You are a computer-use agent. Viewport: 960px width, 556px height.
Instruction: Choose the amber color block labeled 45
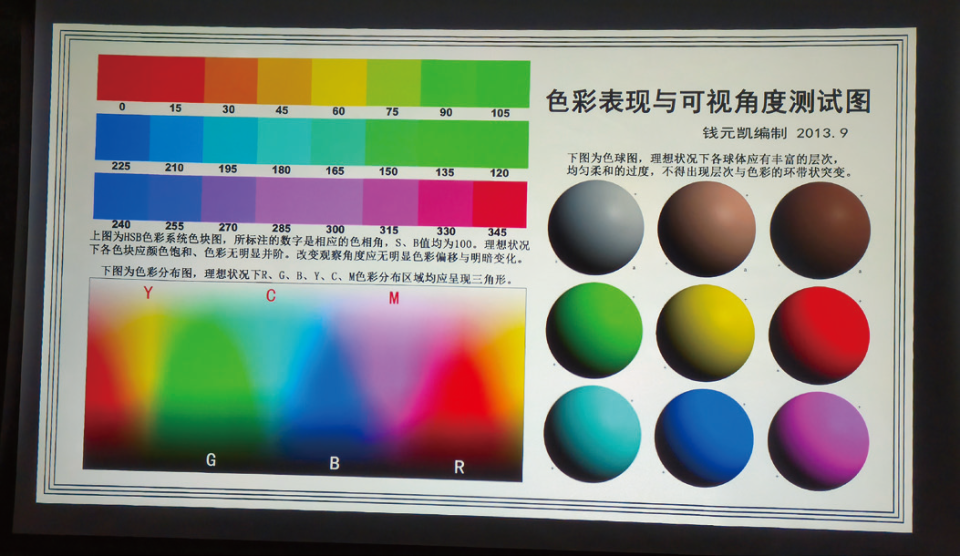[284, 81]
